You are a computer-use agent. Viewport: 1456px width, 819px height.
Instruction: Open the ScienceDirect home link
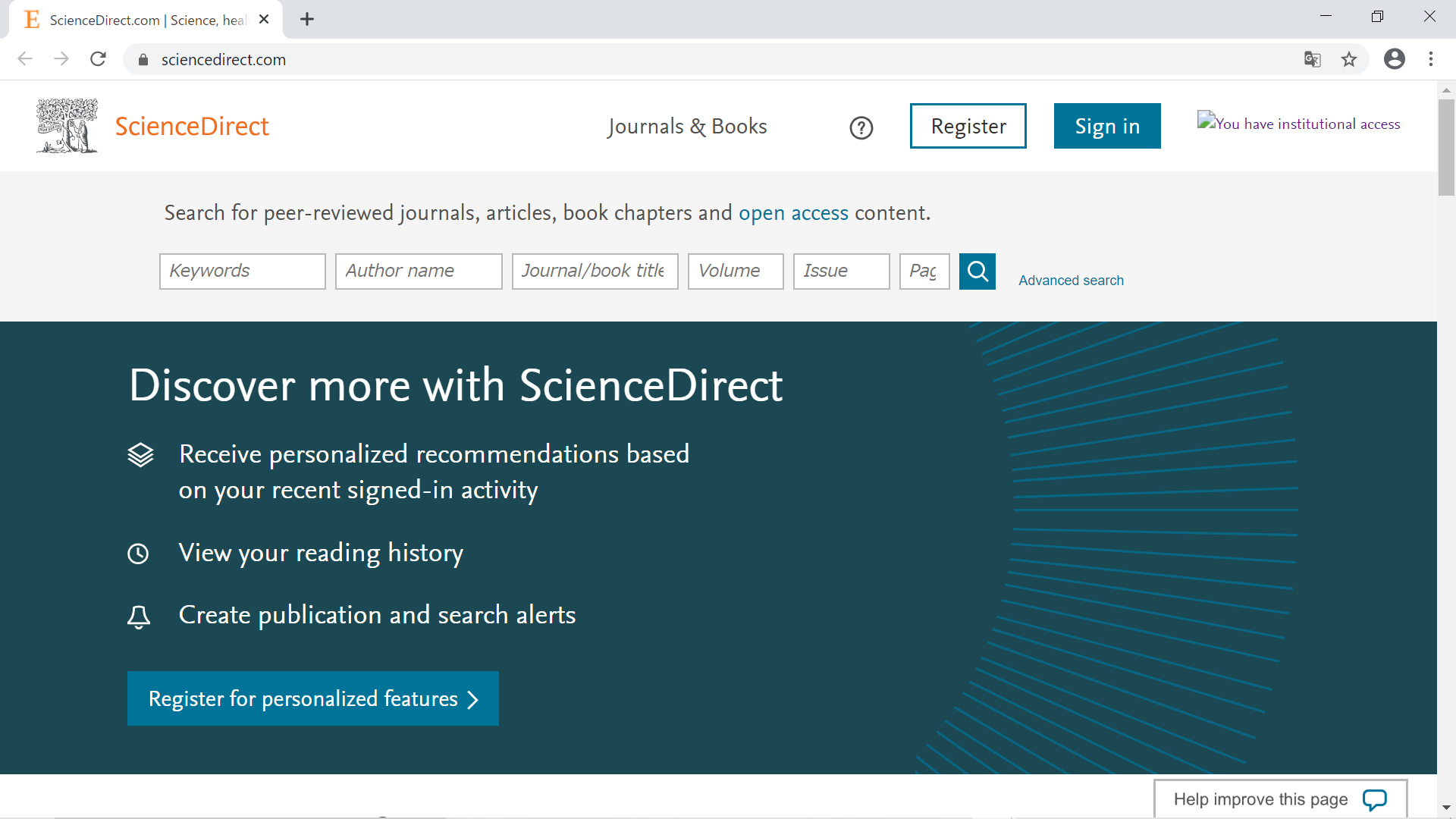point(192,126)
